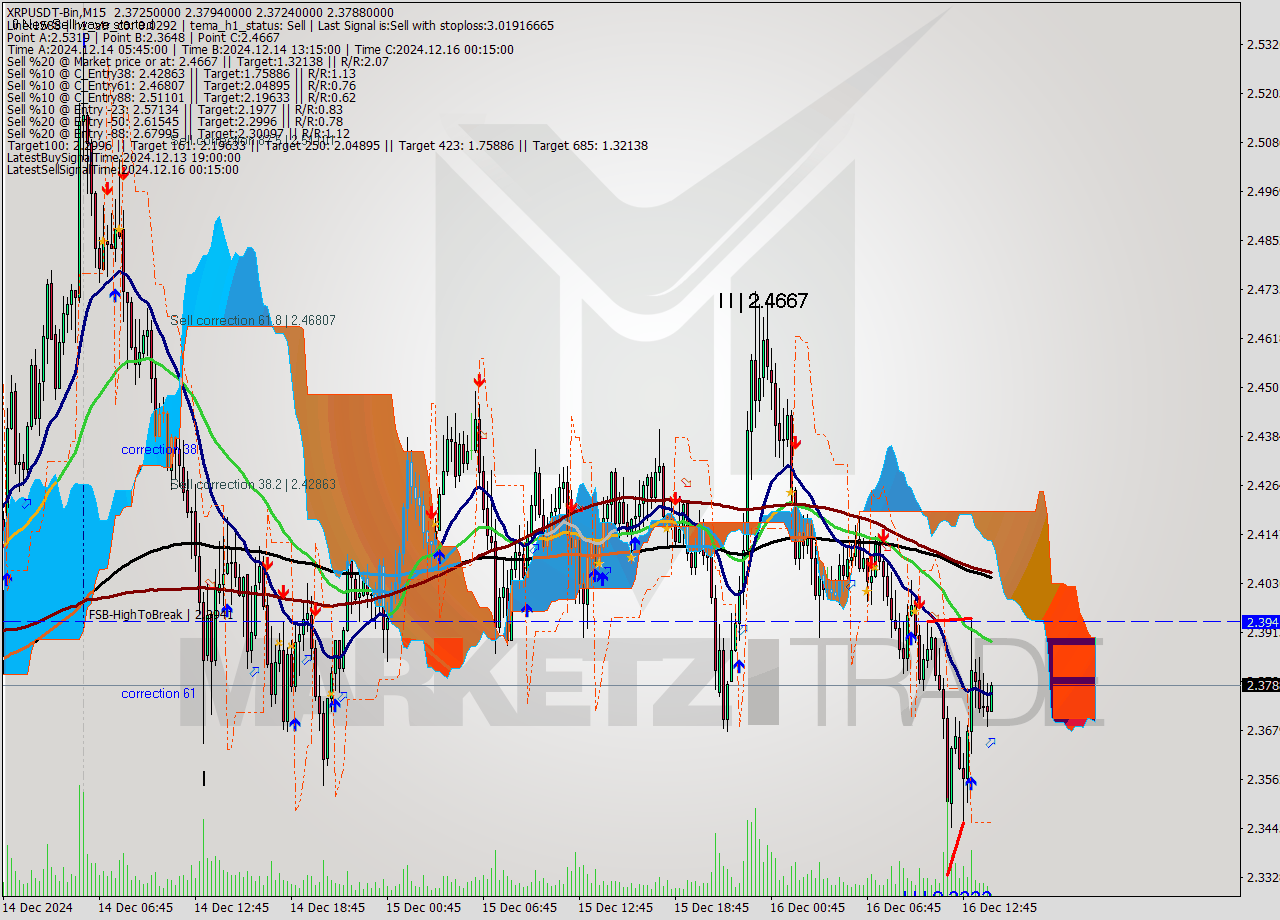The height and width of the screenshot is (920, 1280).
Task: Click the blue 'correction 38' label
Action: 159,449
